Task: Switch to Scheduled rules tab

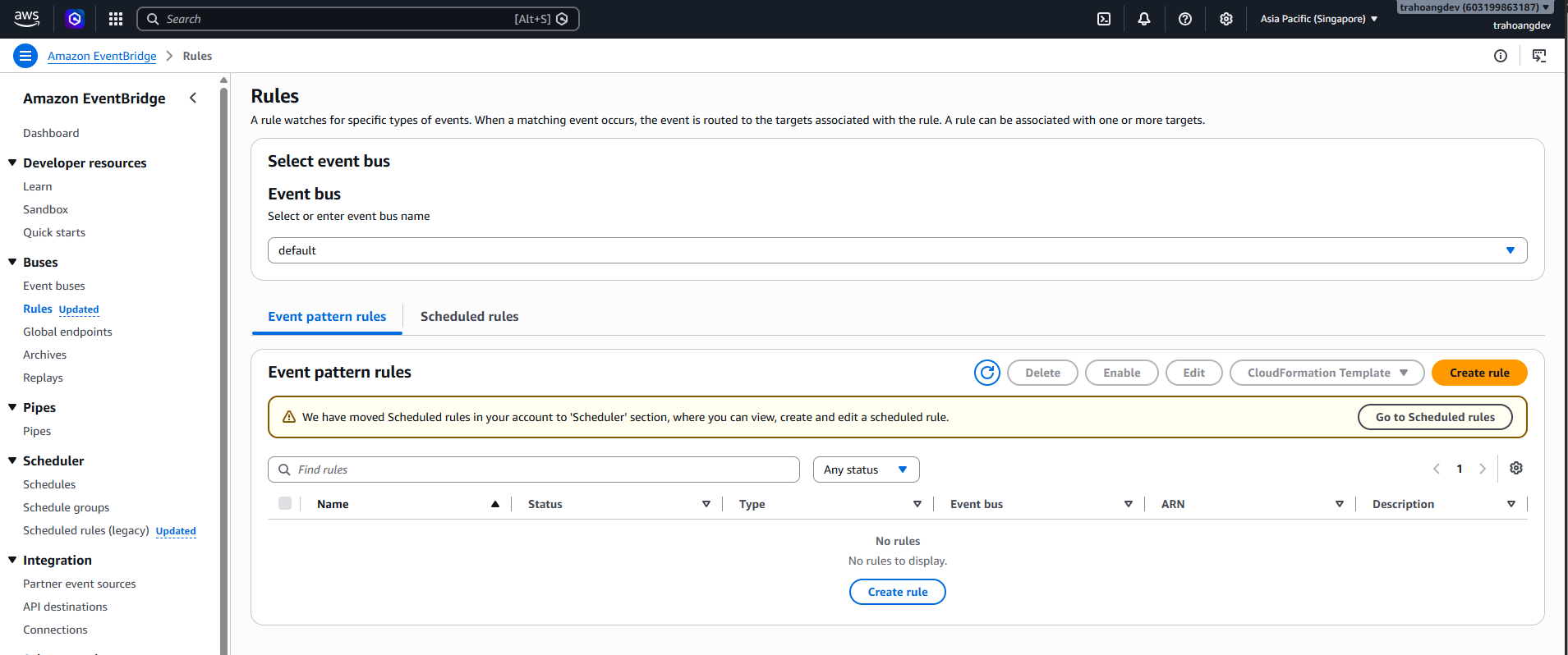Action: point(469,317)
